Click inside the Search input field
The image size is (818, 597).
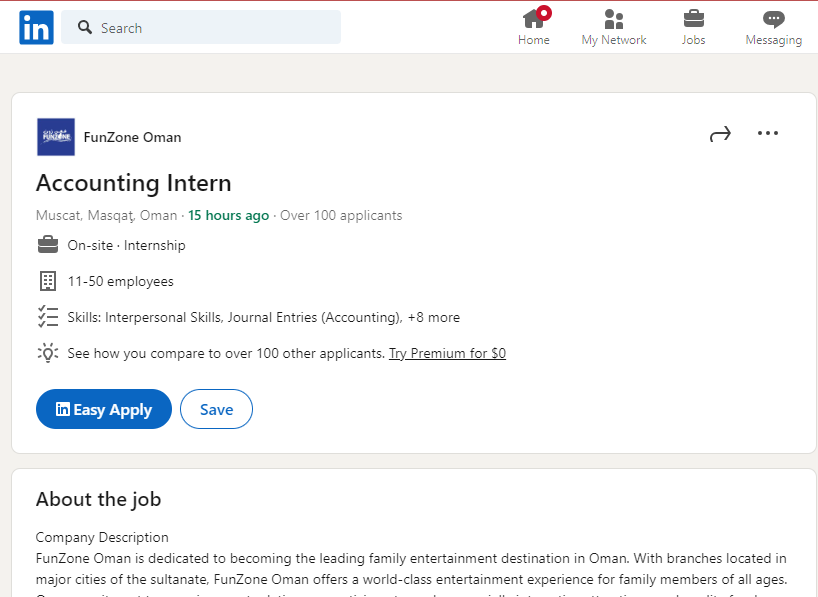[x=201, y=27]
